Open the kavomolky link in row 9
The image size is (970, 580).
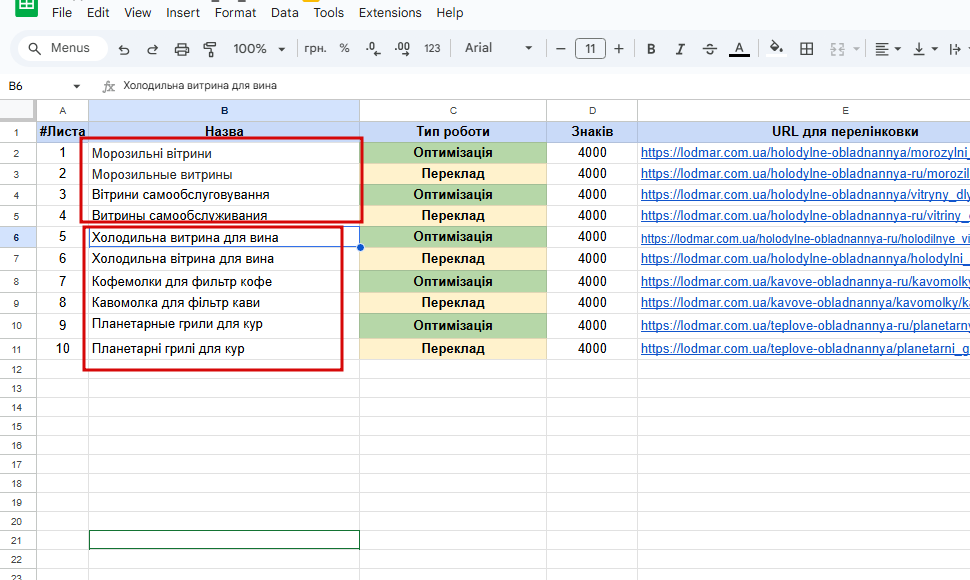point(805,303)
